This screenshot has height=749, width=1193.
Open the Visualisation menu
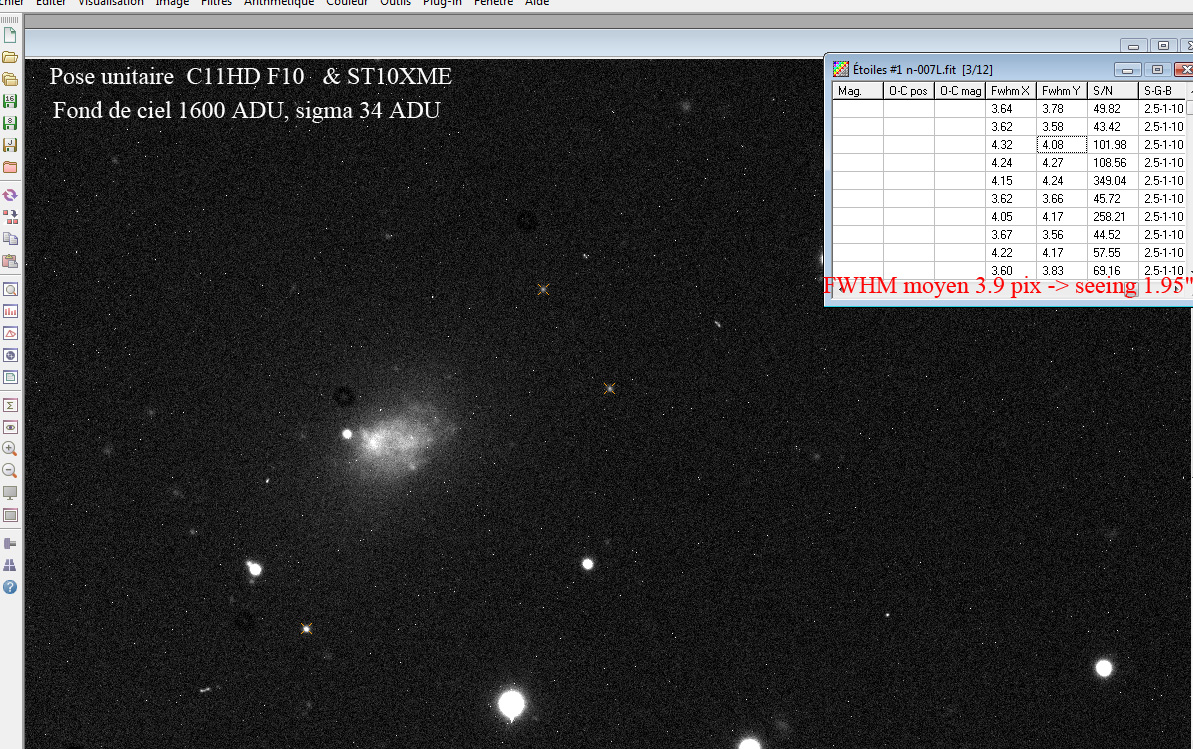(x=110, y=3)
